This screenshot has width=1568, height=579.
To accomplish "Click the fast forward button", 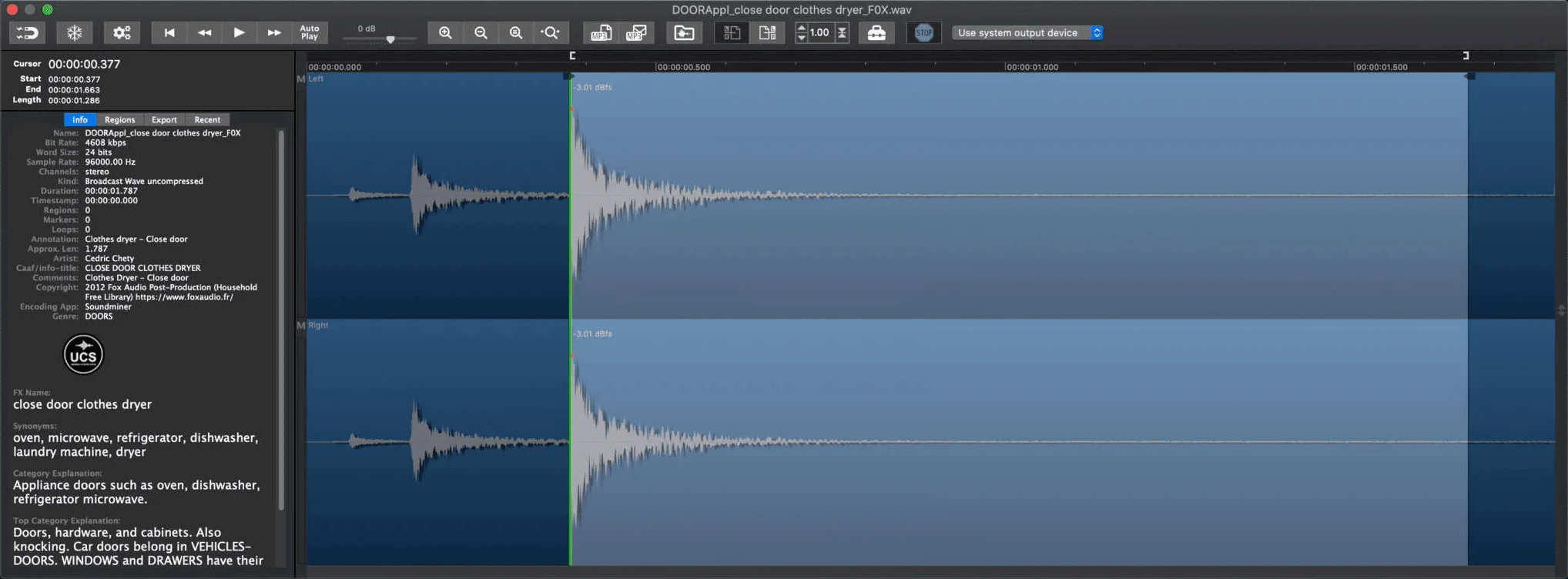I will pyautogui.click(x=274, y=32).
